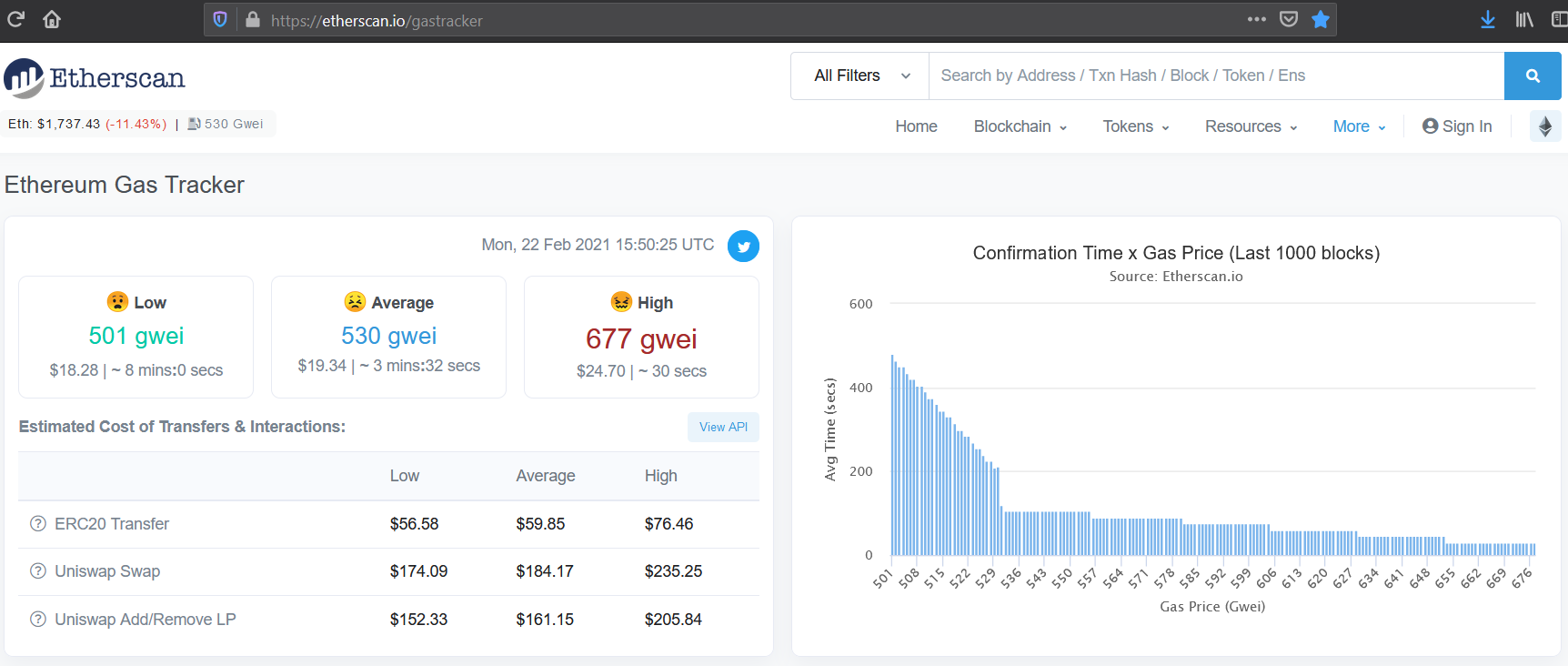The image size is (1568, 666).
Task: Expand the Blockchain menu
Action: point(1020,126)
